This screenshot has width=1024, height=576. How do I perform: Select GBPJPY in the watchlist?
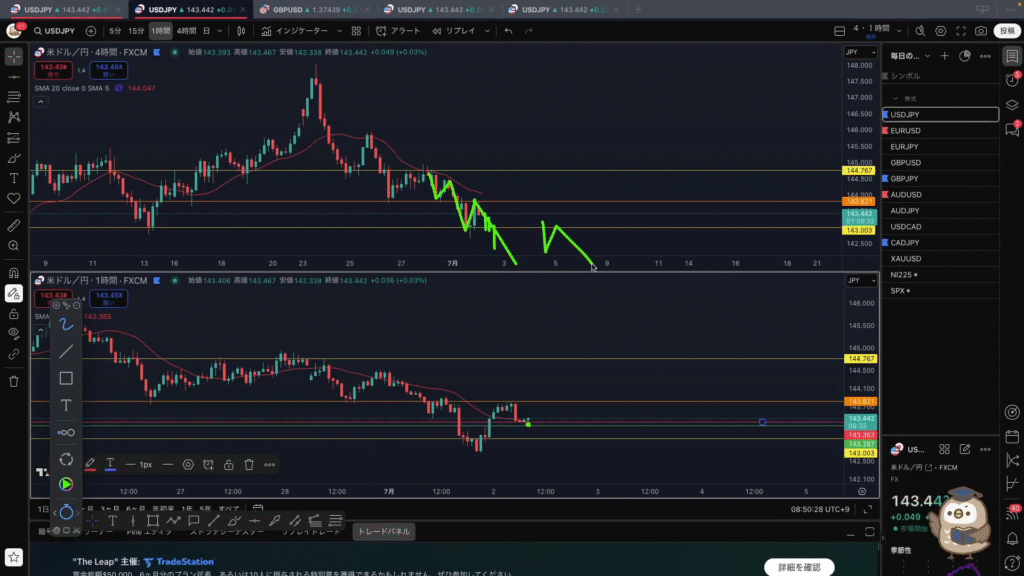click(x=940, y=178)
